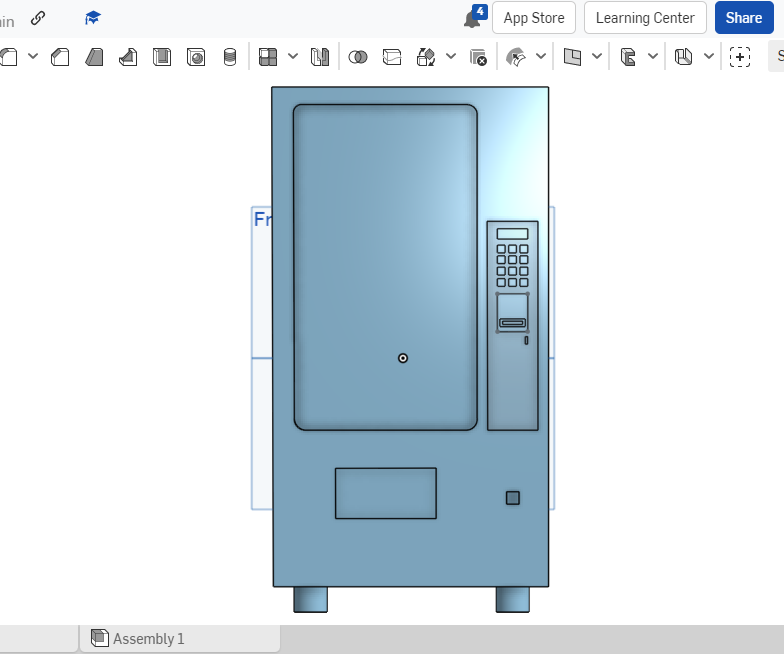Click the Share button
784x654 pixels.
tap(744, 18)
